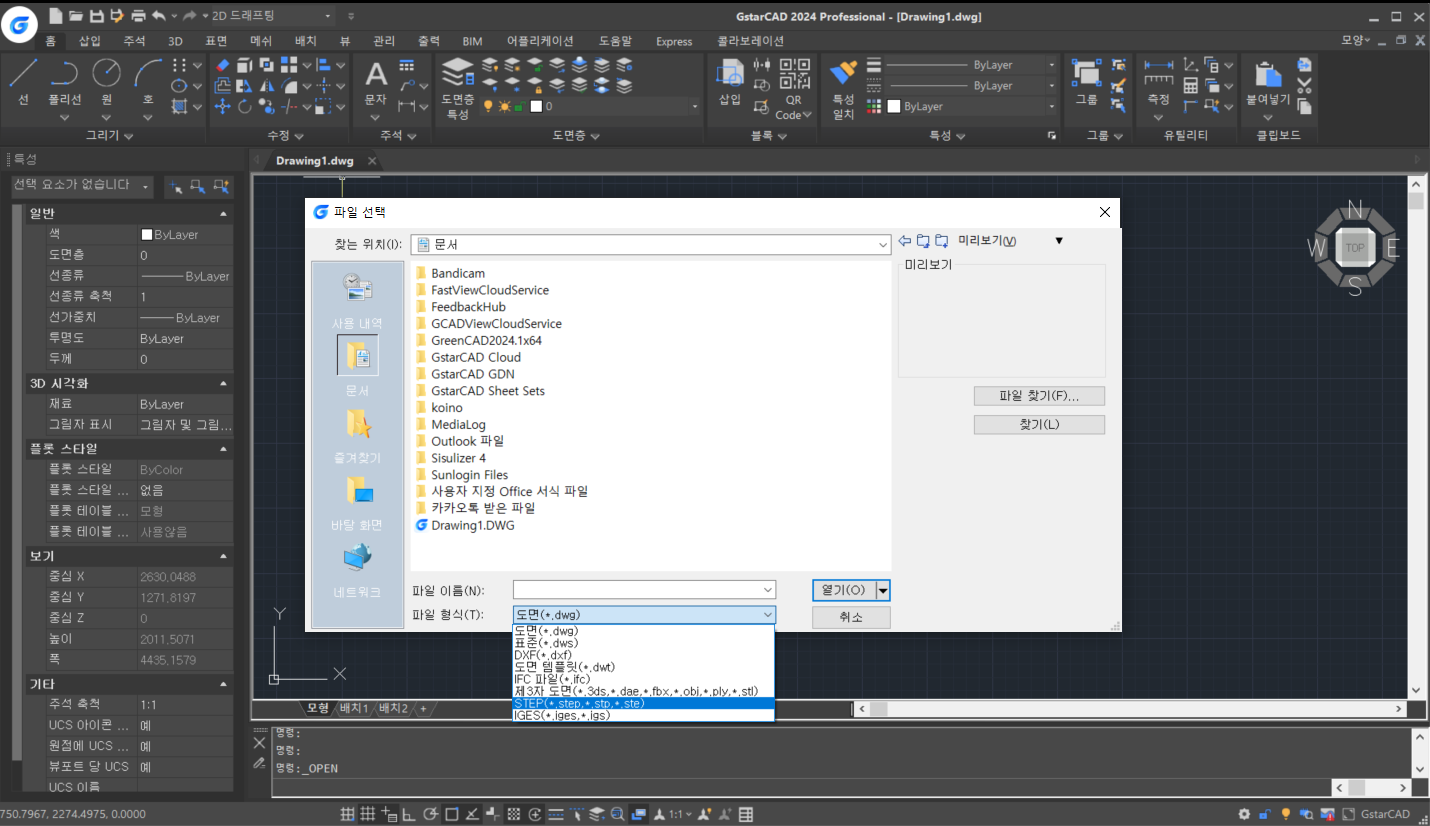1430x826 pixels.
Task: Collapse the General (일반) properties section
Action: (222, 214)
